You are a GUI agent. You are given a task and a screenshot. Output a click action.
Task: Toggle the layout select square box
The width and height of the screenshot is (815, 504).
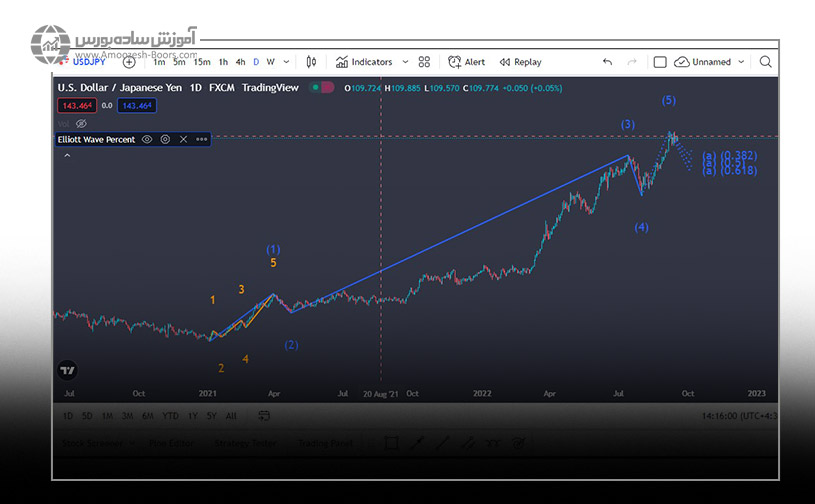click(x=660, y=62)
